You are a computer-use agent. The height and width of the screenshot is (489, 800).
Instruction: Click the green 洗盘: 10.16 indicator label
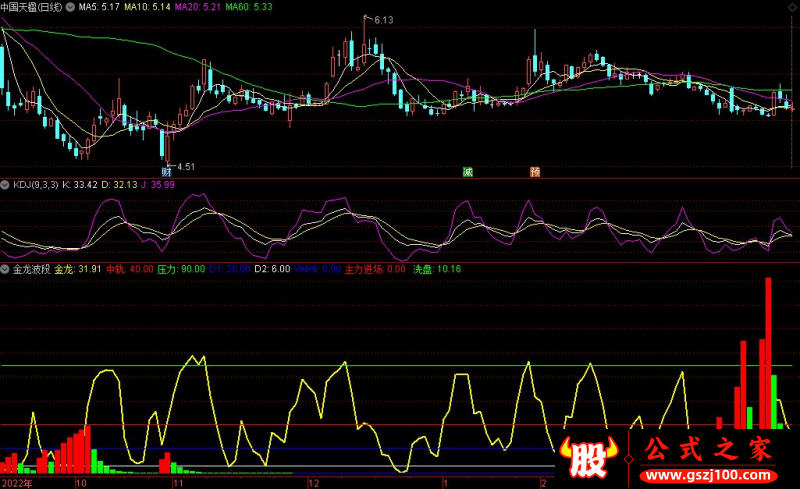click(437, 269)
